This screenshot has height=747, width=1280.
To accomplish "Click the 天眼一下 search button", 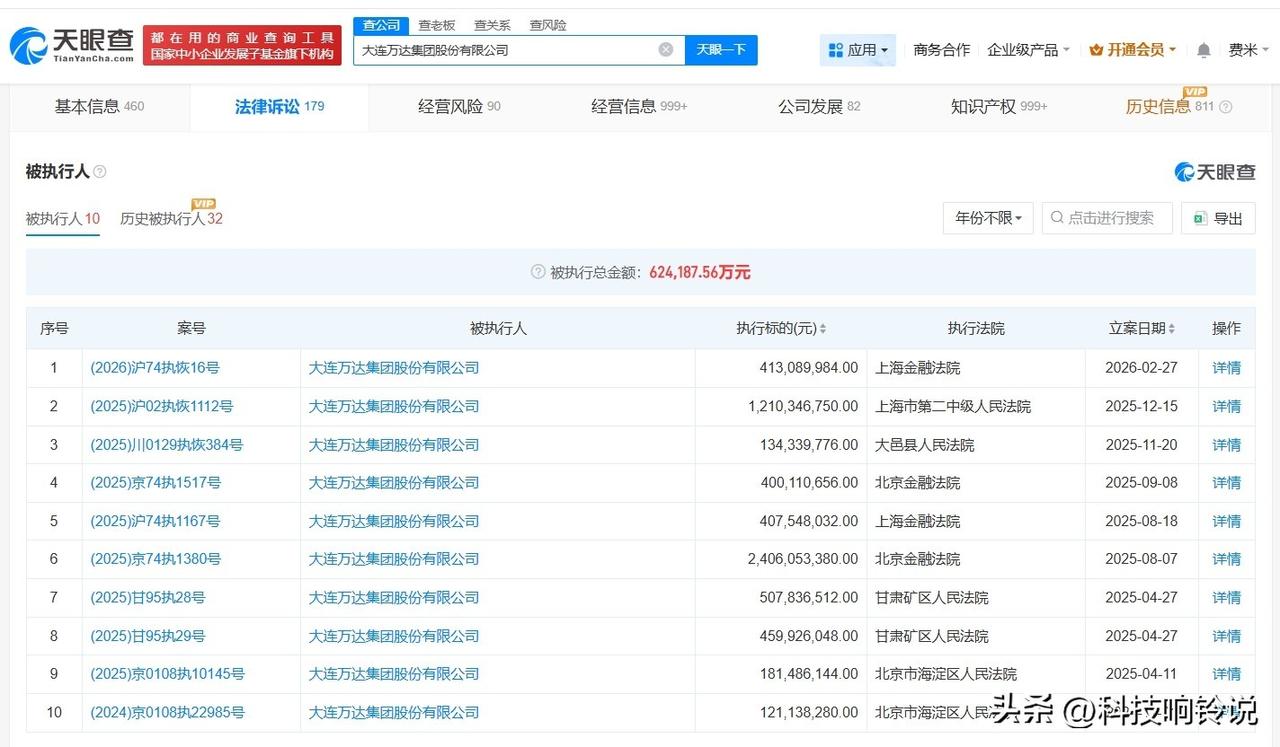I will [721, 49].
